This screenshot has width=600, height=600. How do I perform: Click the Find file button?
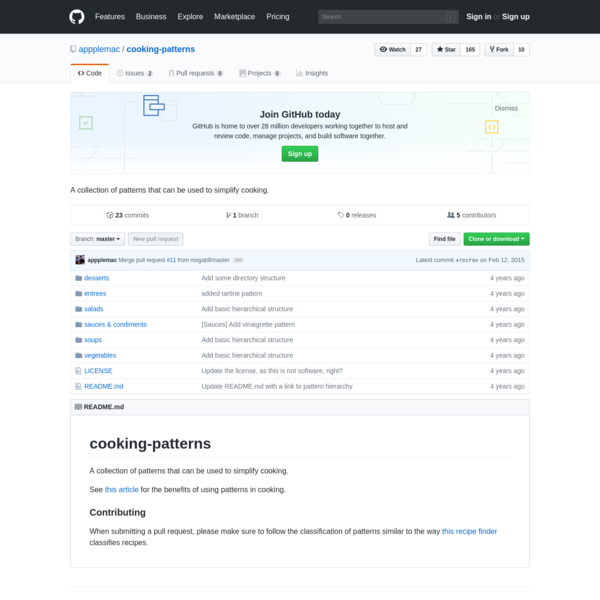tap(444, 239)
